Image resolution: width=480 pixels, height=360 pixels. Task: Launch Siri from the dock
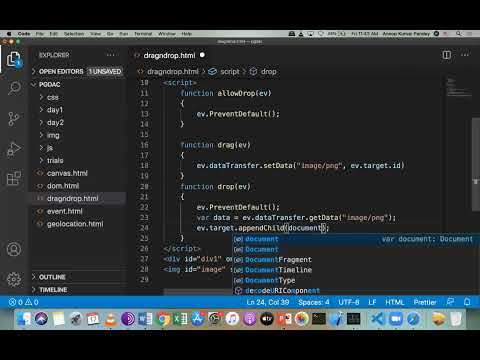click(41, 319)
